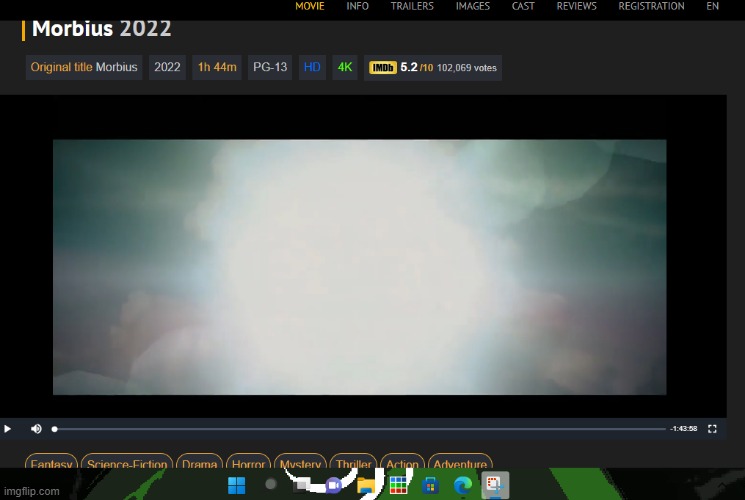Select the HD quality badge

[x=312, y=68]
